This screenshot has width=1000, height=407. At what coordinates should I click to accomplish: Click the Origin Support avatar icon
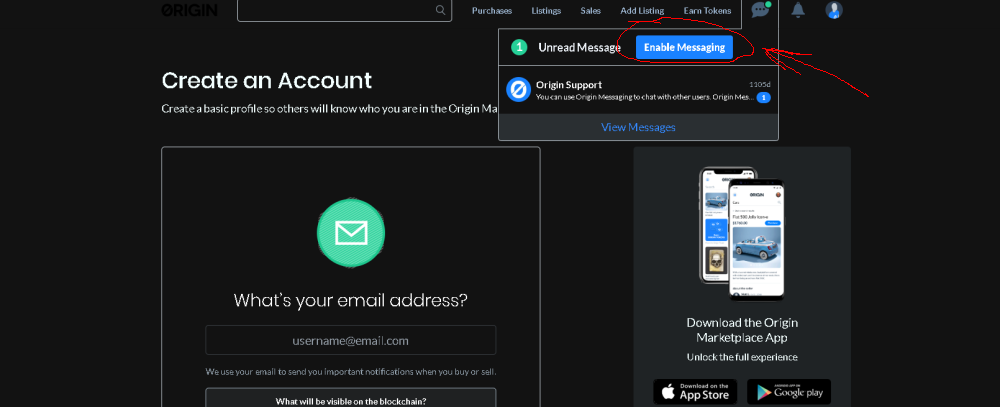click(518, 89)
